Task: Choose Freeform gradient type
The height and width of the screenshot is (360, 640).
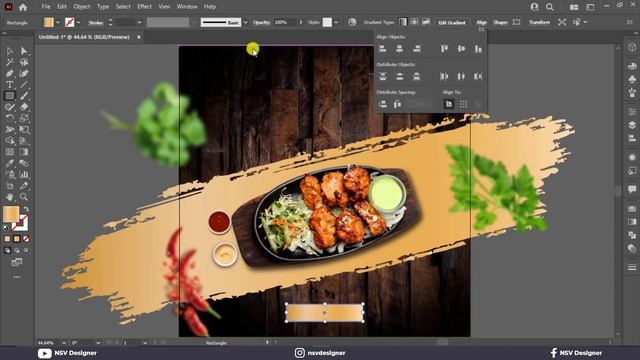Action: [x=426, y=22]
